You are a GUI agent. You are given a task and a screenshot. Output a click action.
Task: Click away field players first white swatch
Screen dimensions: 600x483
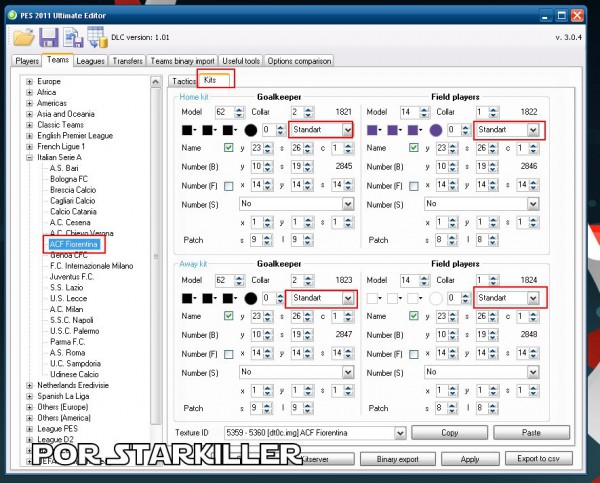[372, 299]
